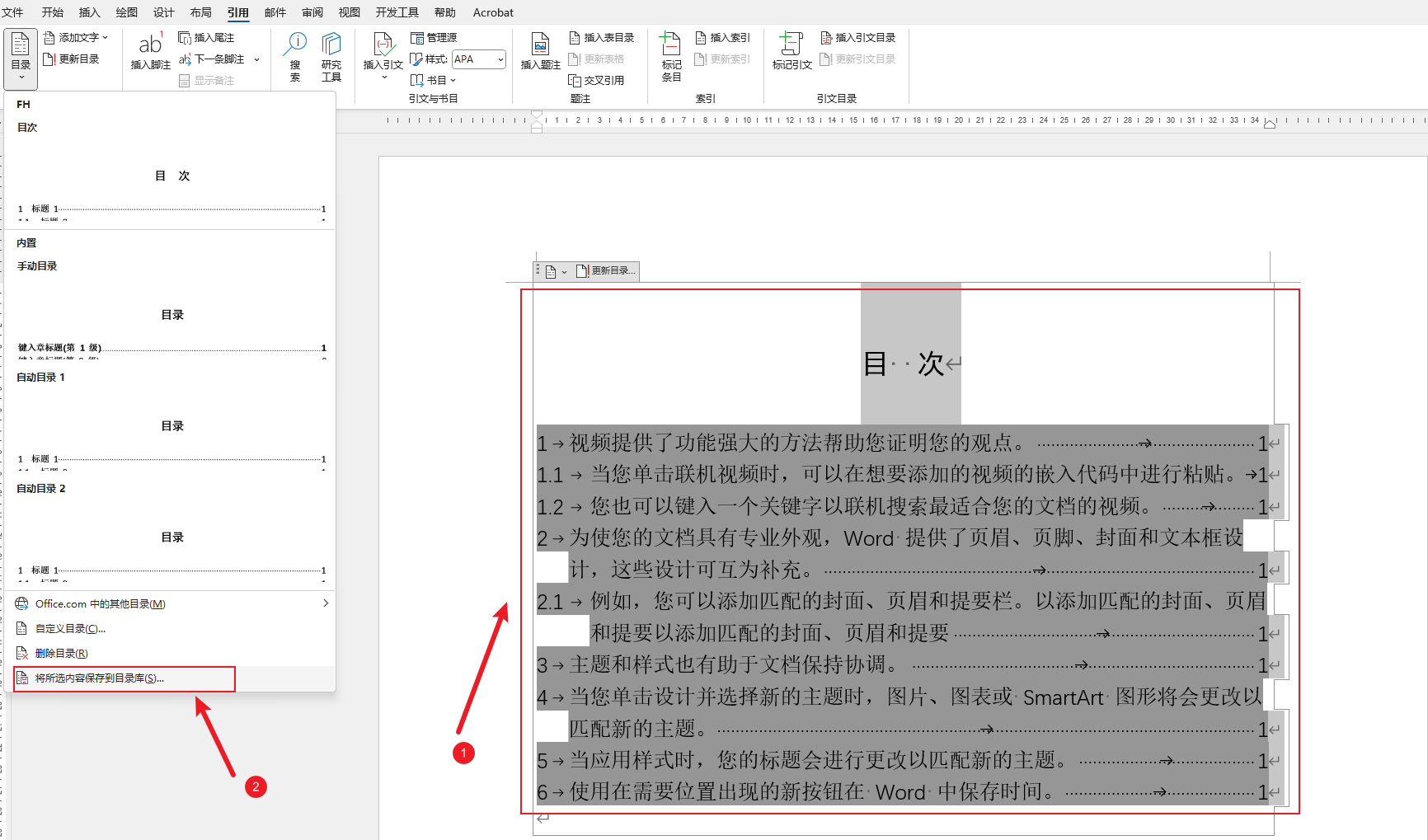This screenshot has height=840, width=1428.
Task: Expand Office.com more tables of contents submenu
Action: pyautogui.click(x=326, y=603)
